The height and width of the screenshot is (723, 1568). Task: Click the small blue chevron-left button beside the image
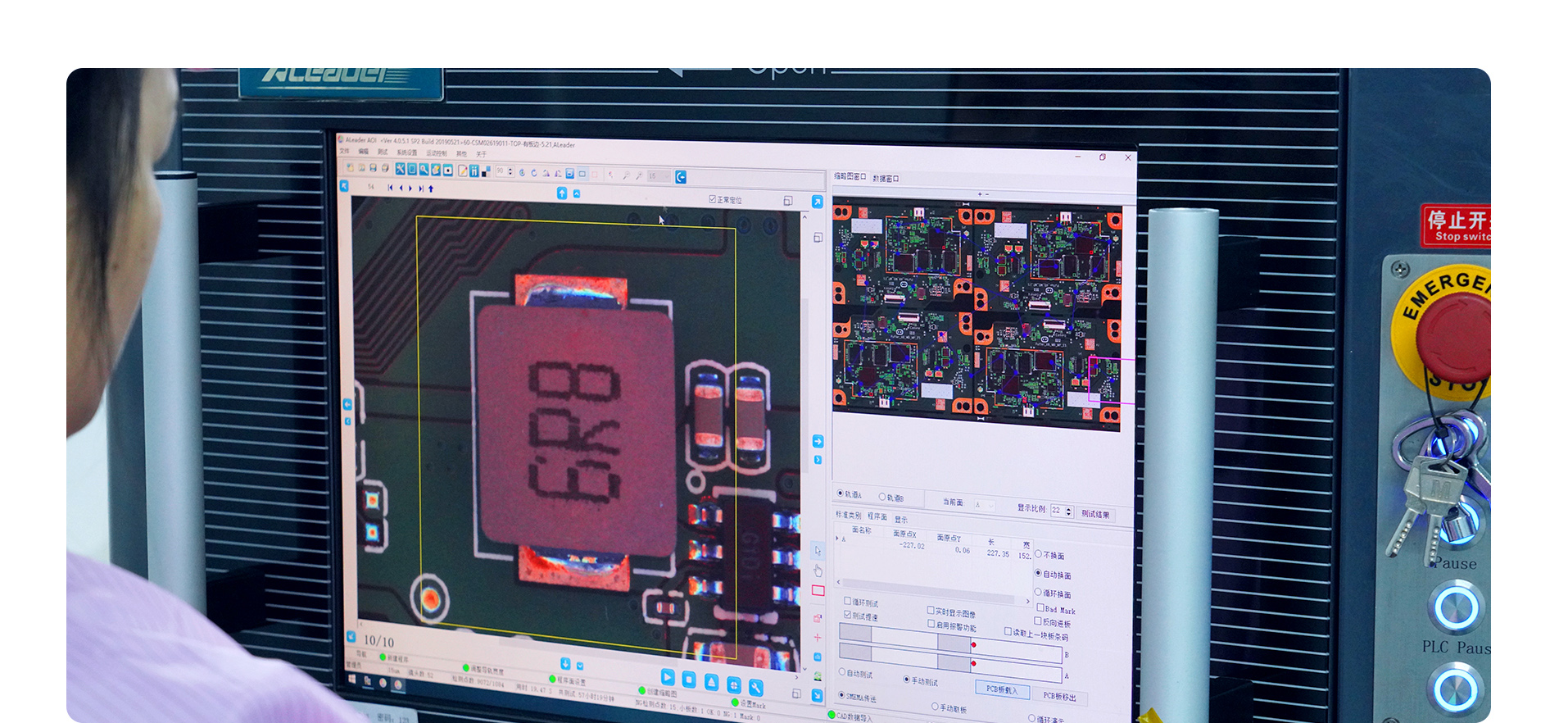347,421
